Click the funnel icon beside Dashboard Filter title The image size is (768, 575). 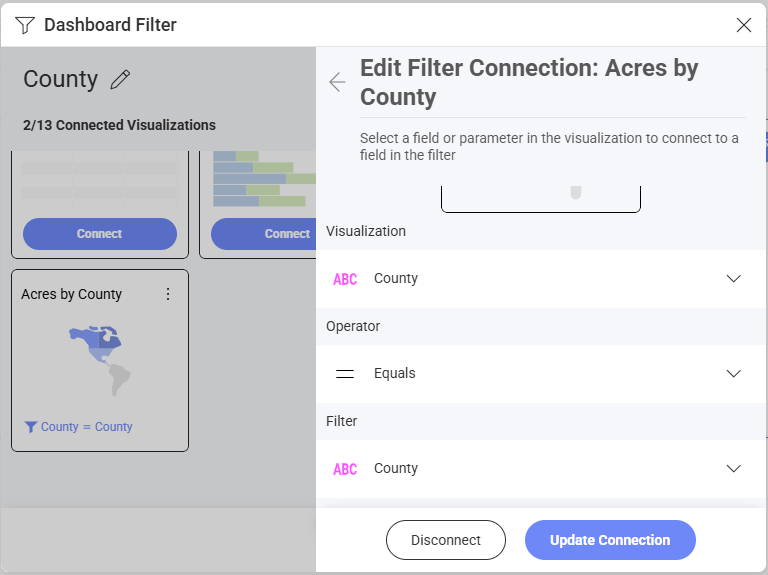pyautogui.click(x=25, y=25)
